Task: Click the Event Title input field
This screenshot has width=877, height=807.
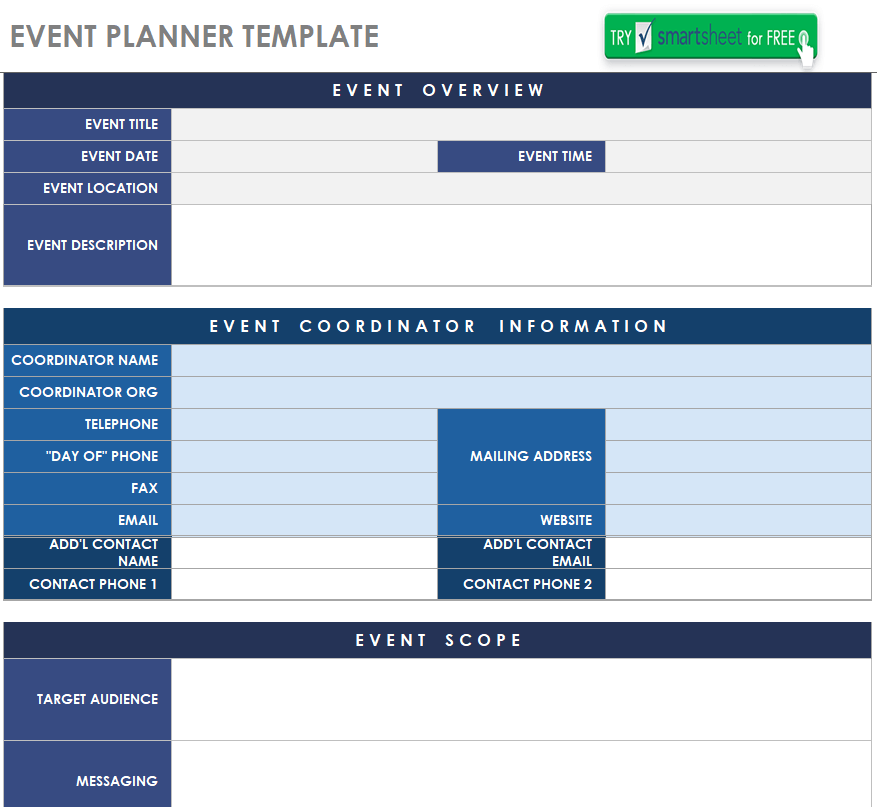Action: 521,125
